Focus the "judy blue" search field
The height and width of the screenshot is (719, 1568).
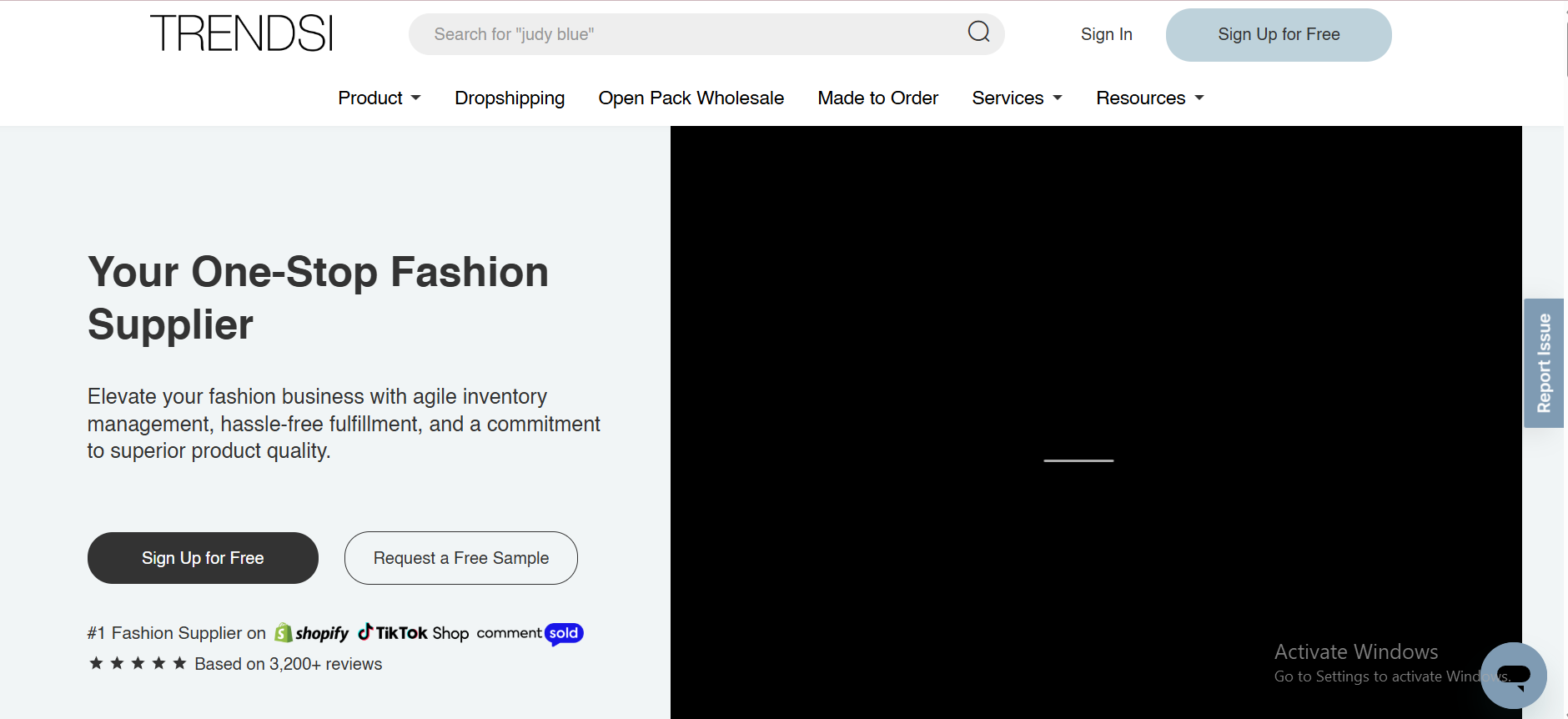tap(706, 34)
